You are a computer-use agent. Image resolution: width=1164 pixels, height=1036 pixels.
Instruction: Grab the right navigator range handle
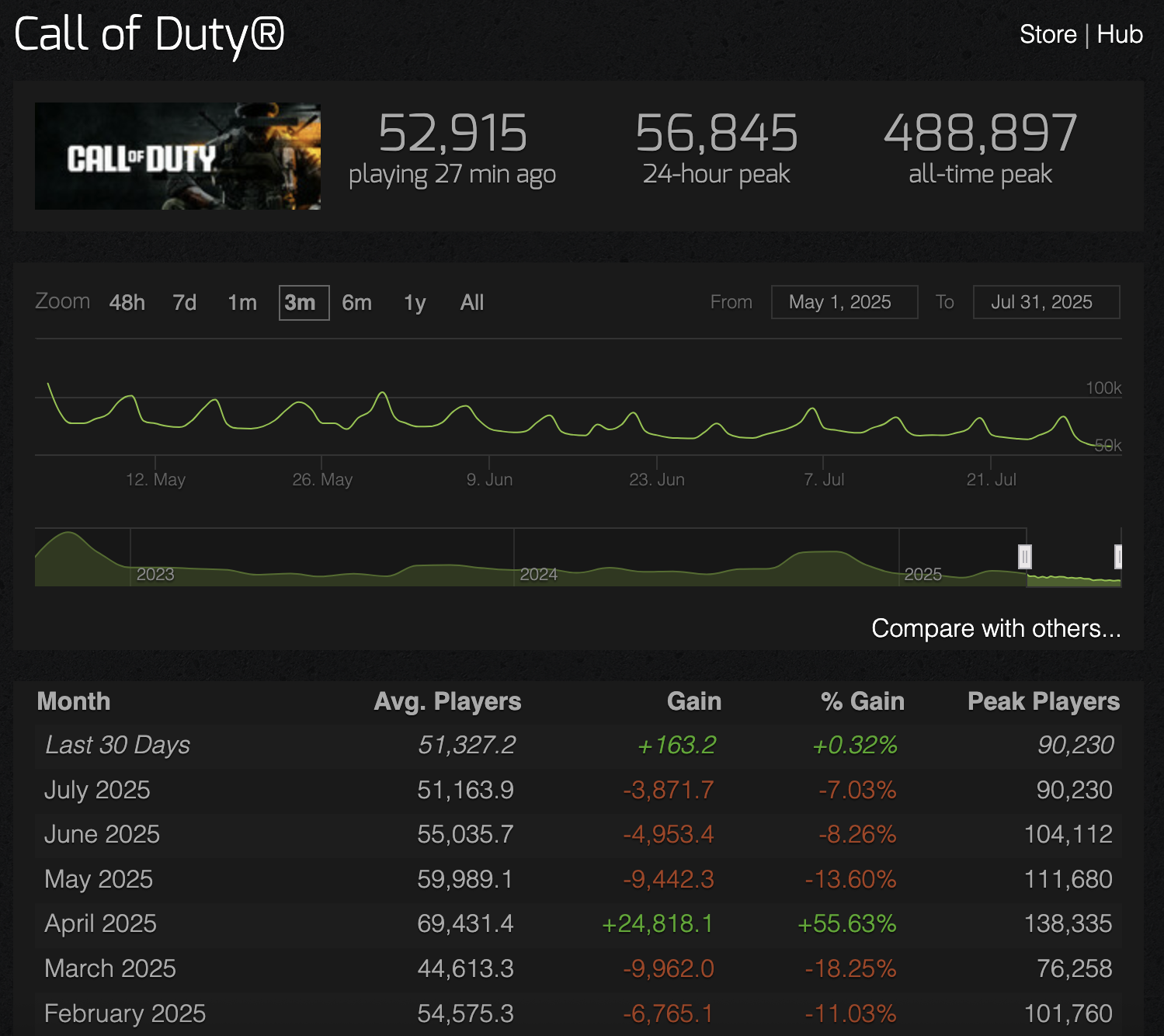1118,557
